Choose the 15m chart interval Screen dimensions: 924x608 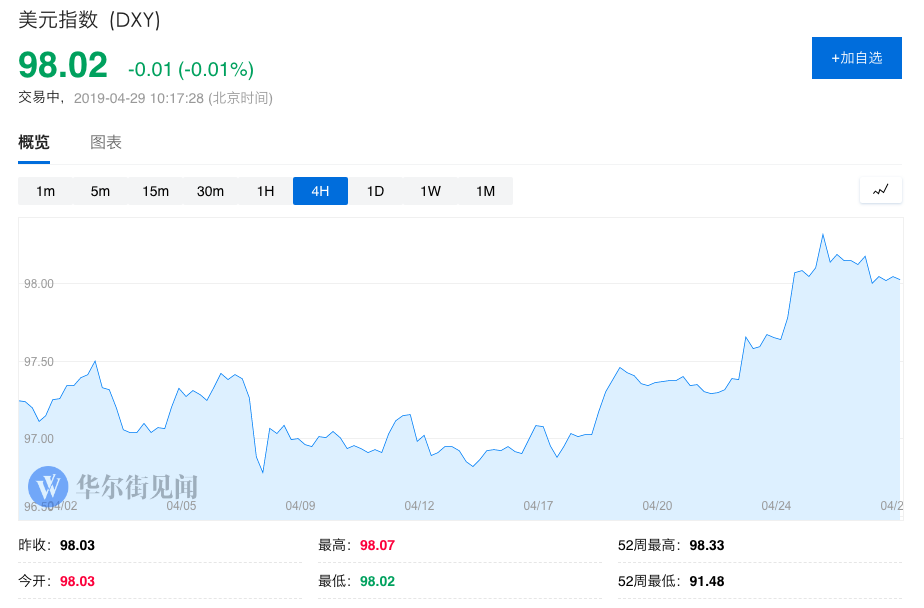coord(155,191)
